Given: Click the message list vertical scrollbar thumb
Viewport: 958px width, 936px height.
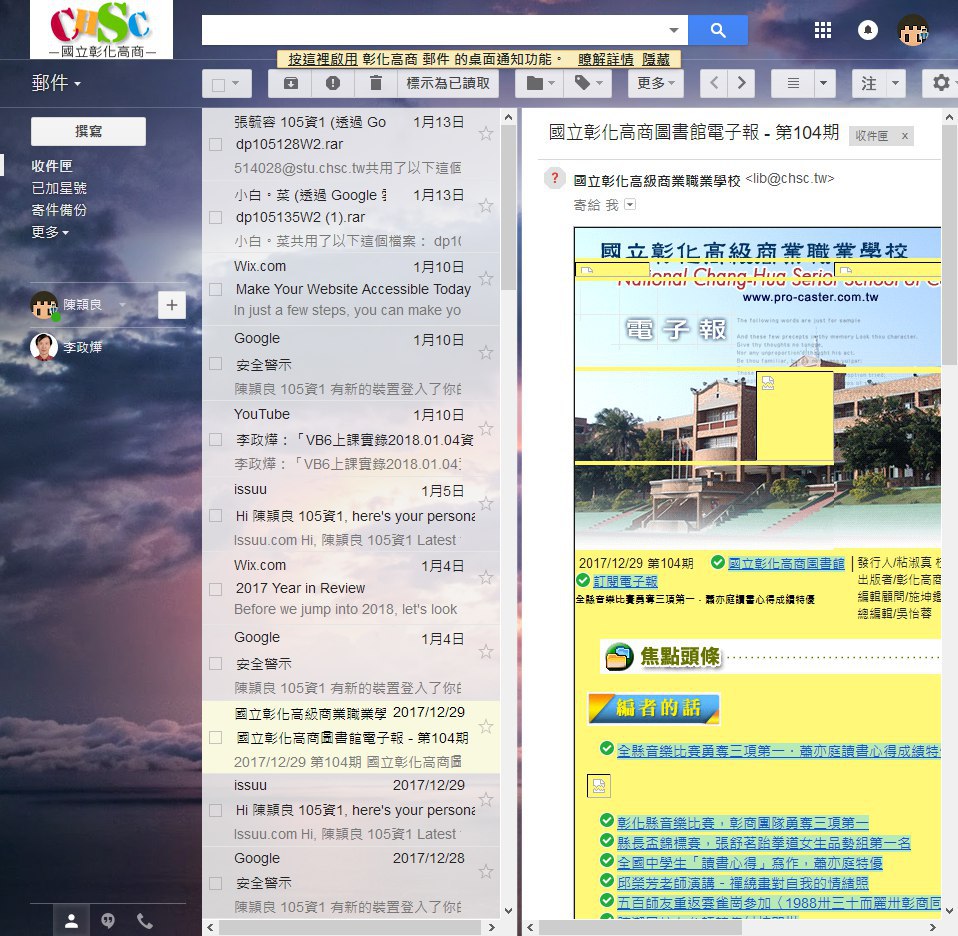Looking at the screenshot, I should 508,208.
